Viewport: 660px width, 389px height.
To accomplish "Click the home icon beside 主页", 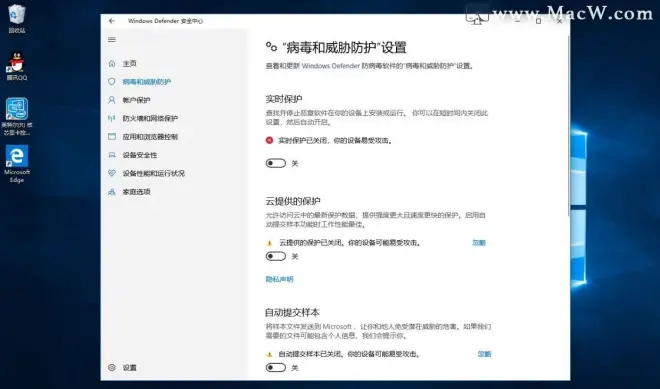I will [112, 64].
